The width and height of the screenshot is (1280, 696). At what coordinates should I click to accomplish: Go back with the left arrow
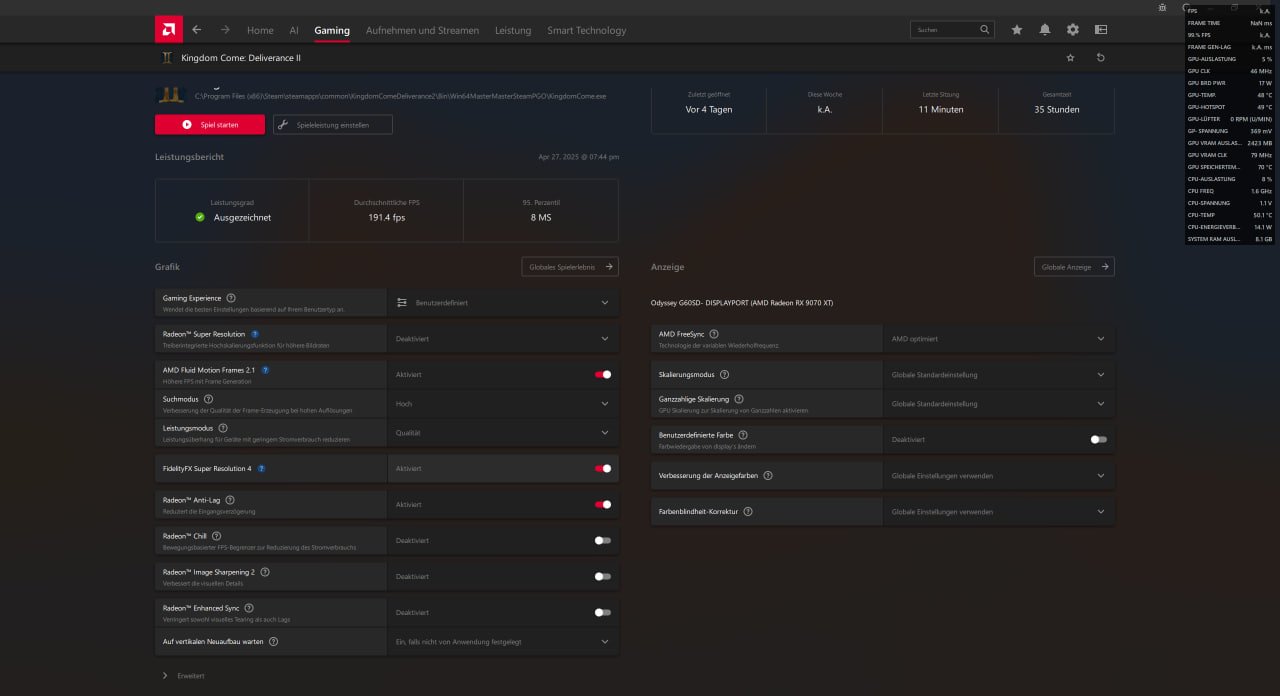197,30
